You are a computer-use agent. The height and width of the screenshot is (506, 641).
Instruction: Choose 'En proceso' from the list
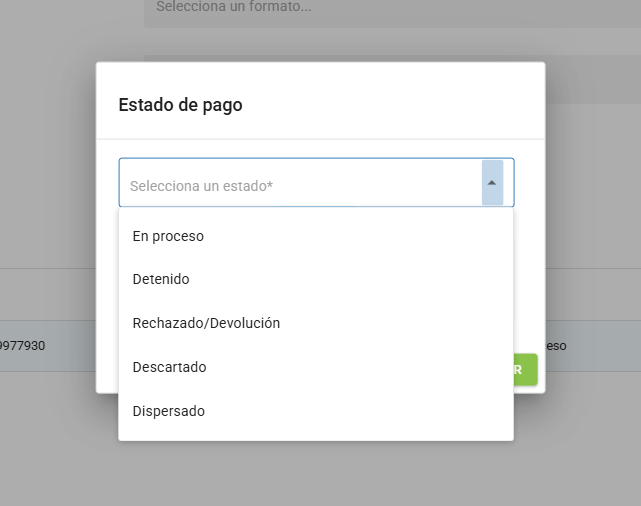click(x=168, y=236)
